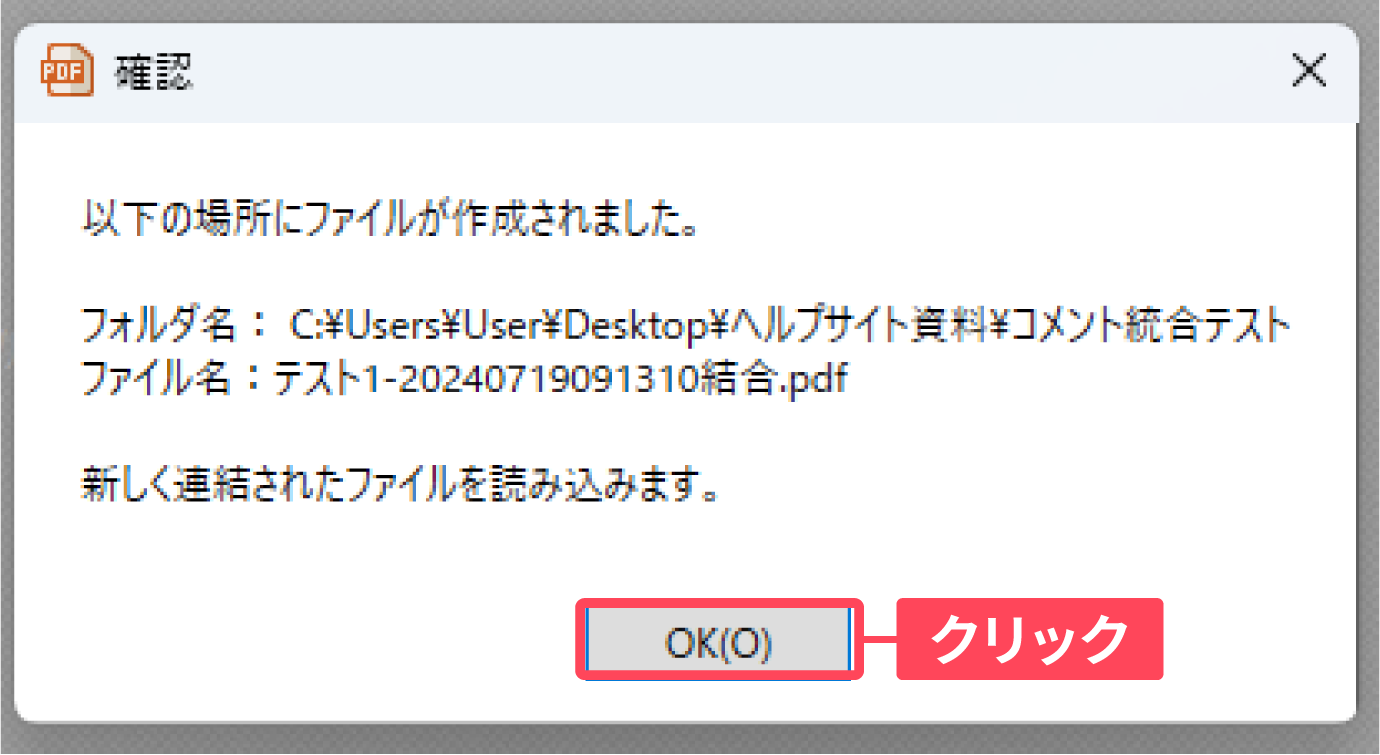
Task: Confirm by clicking the OK(O) button
Action: [x=718, y=643]
